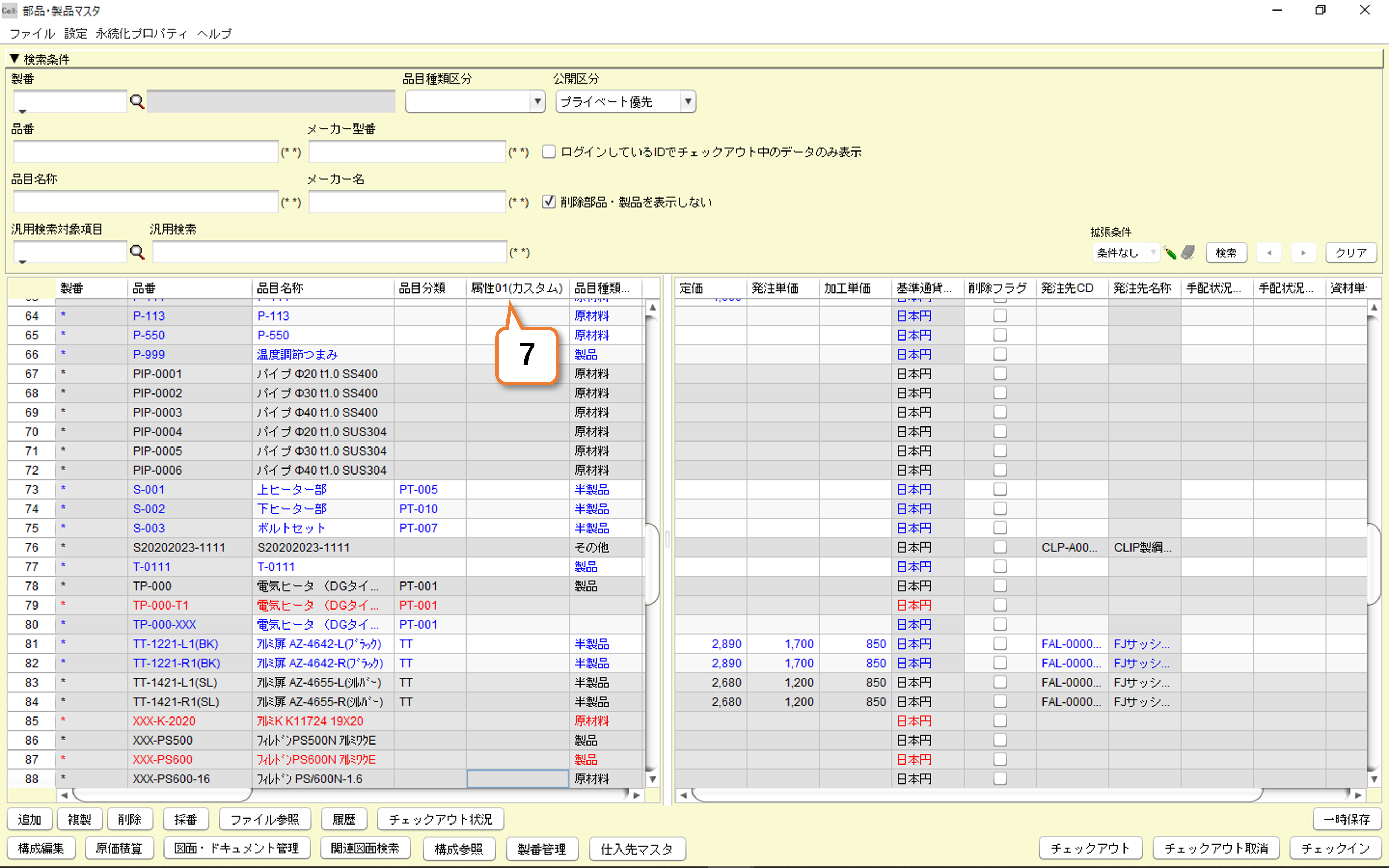Click the メーカー名 input field

(x=407, y=202)
